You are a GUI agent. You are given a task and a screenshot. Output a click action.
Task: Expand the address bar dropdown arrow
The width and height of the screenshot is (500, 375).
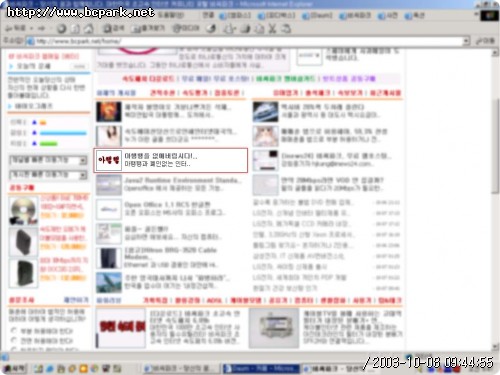[466, 41]
